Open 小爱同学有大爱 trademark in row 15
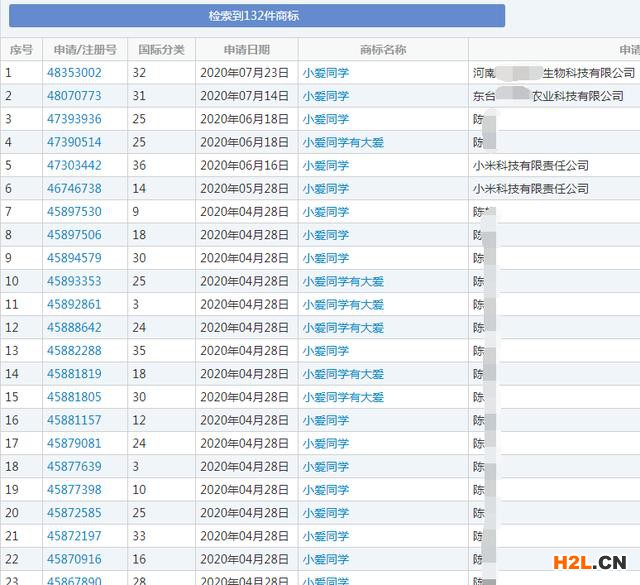Screen dimensions: 640x585 (343, 397)
